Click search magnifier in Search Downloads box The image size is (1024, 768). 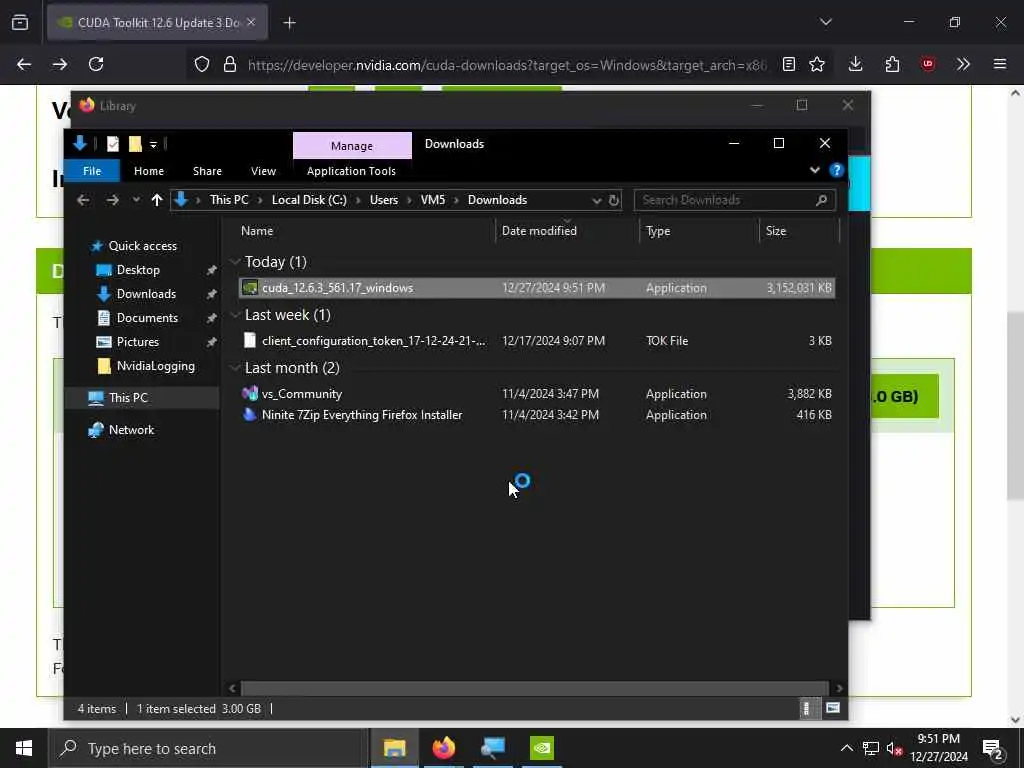pyautogui.click(x=822, y=200)
